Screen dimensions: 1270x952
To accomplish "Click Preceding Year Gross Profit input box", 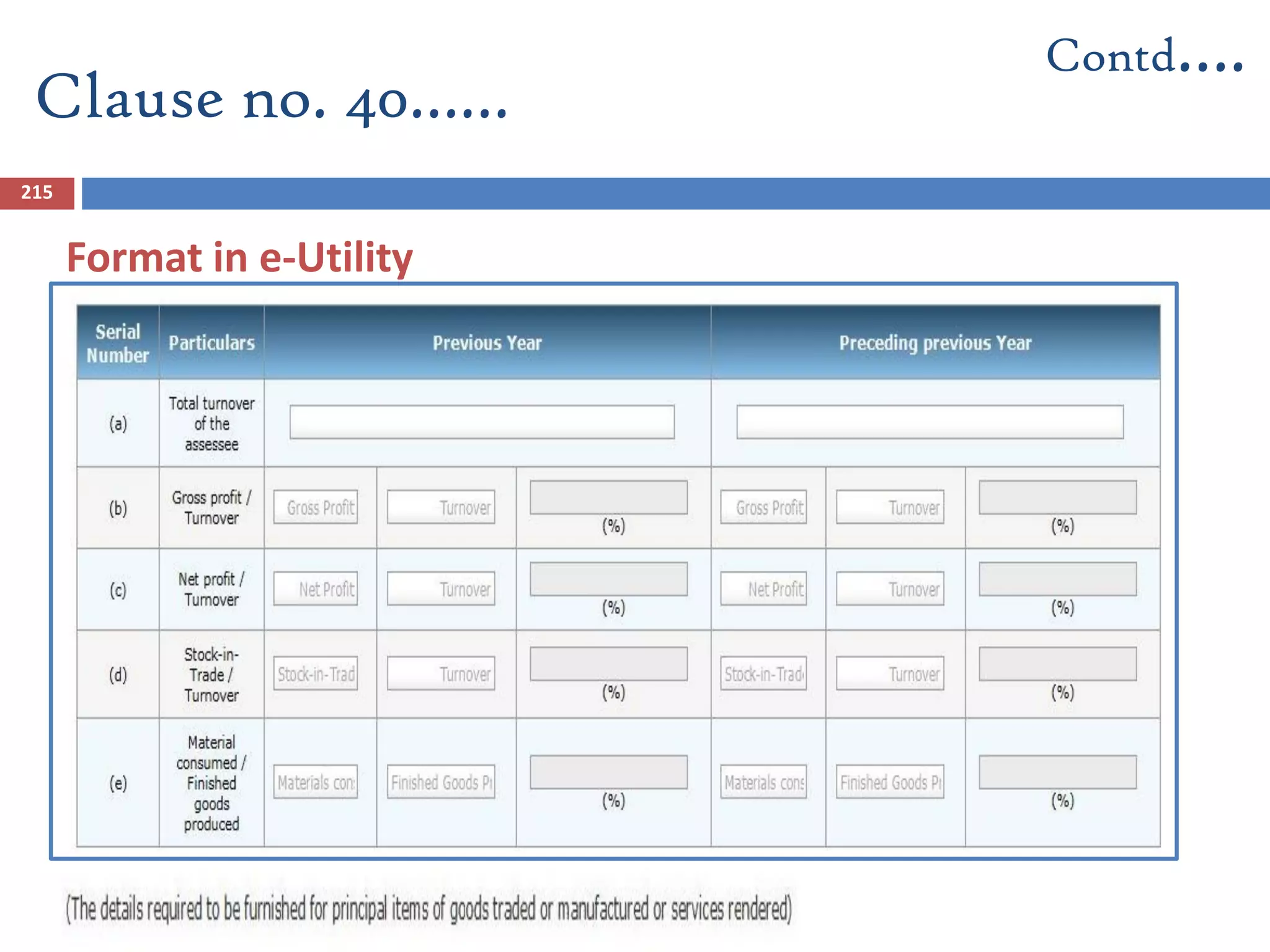I will (763, 507).
